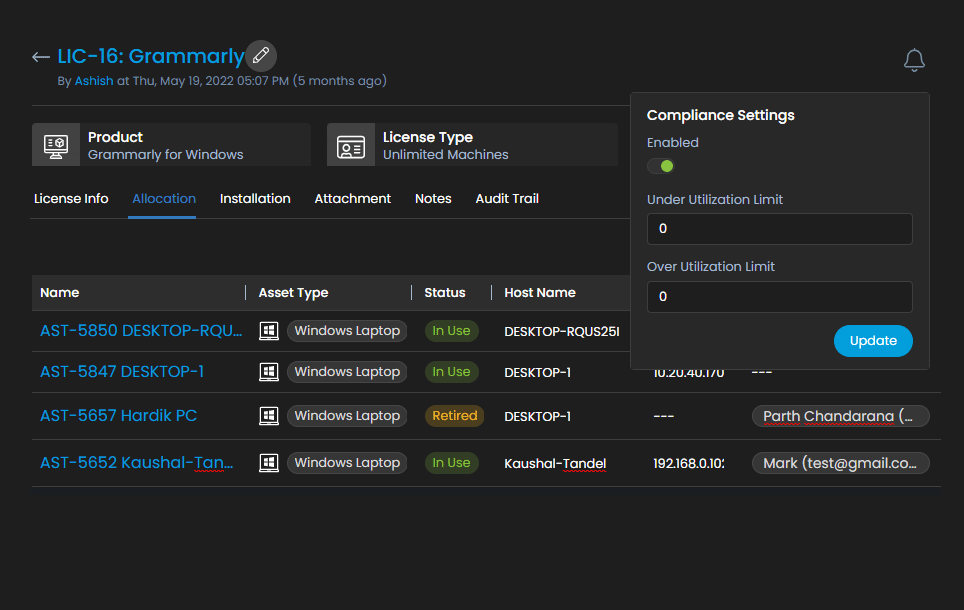Click the IP address 192.168.0.10

(689, 464)
